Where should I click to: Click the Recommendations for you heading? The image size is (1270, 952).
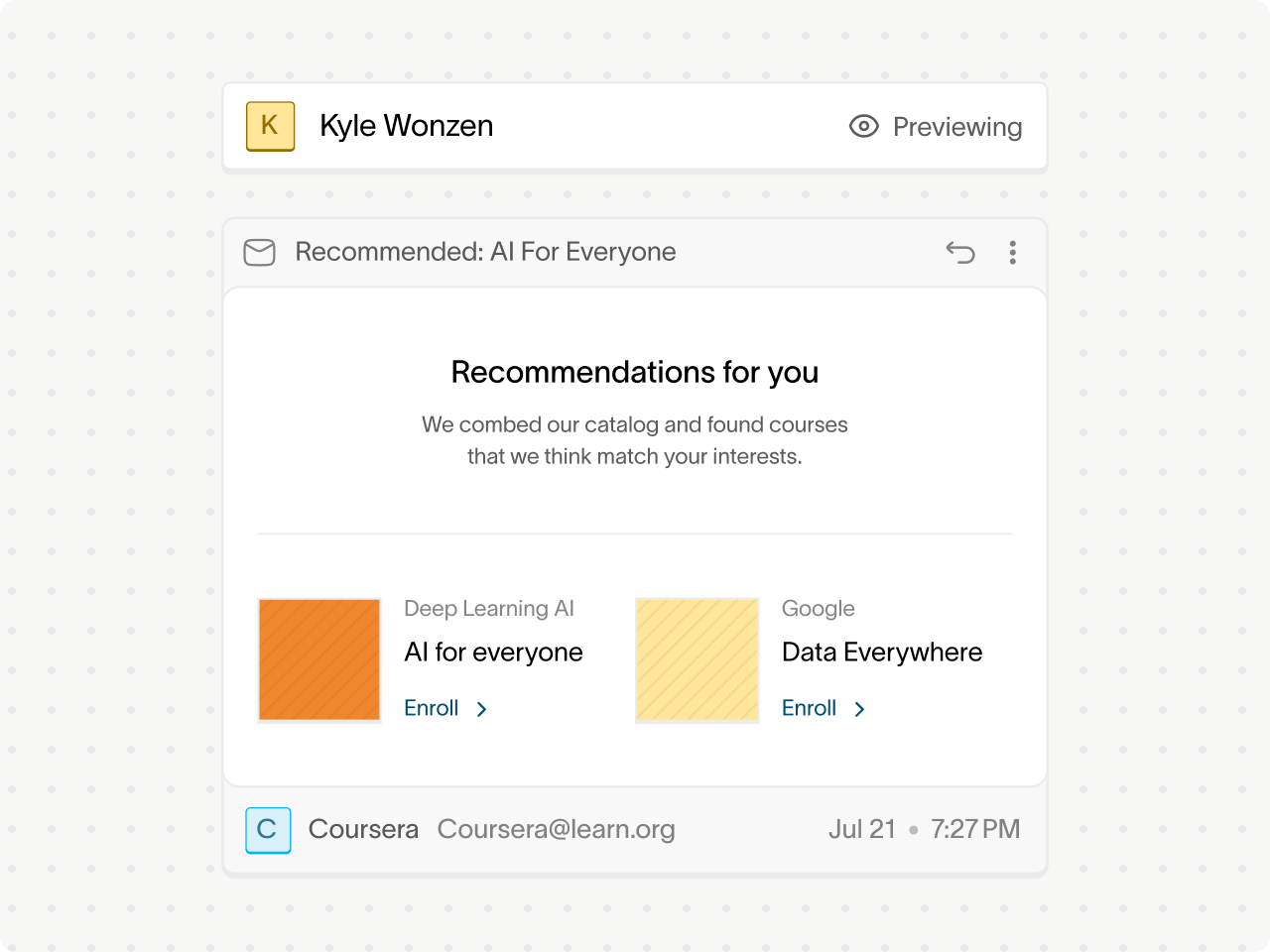click(x=635, y=372)
